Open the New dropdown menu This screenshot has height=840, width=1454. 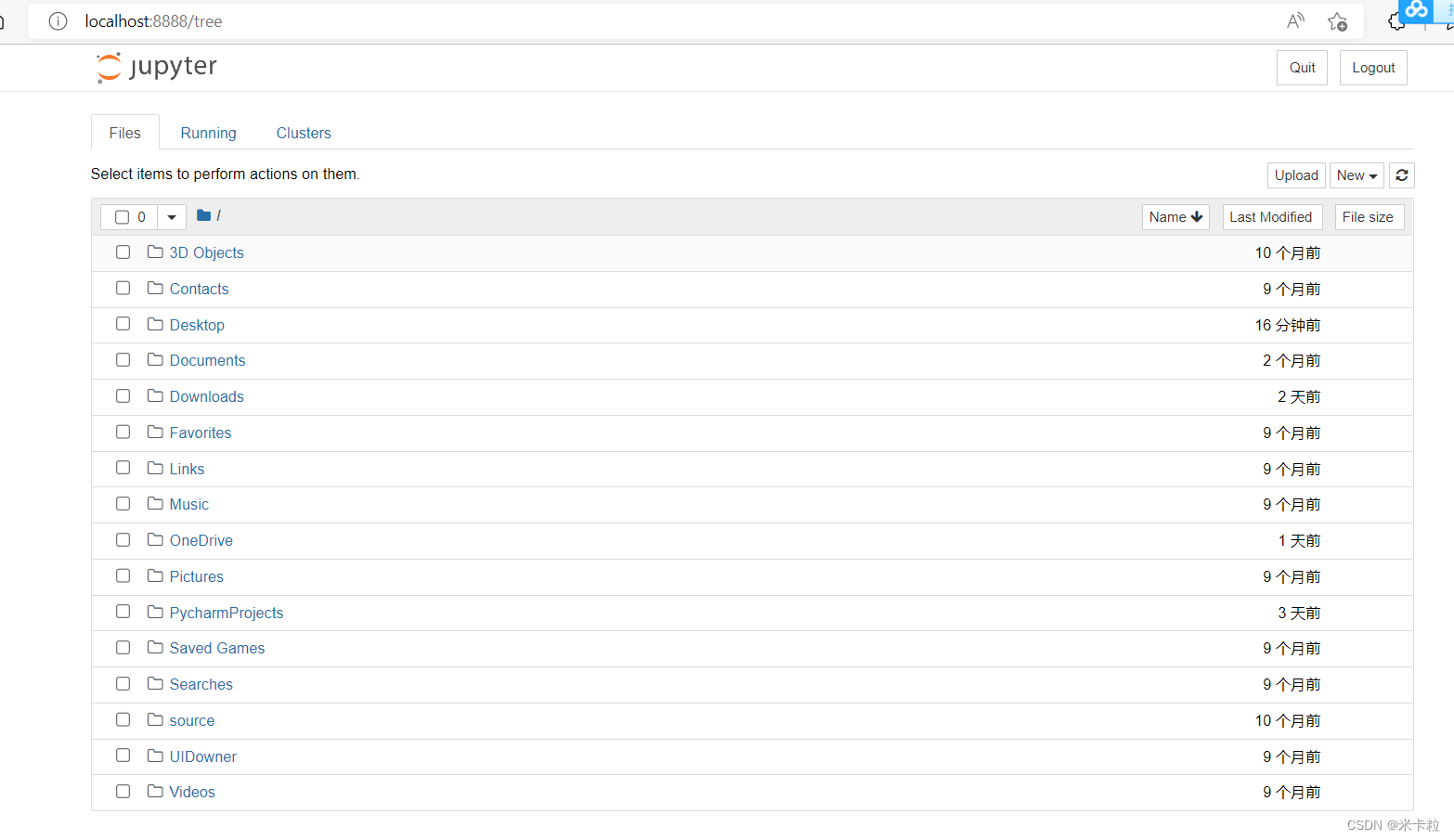click(x=1357, y=175)
